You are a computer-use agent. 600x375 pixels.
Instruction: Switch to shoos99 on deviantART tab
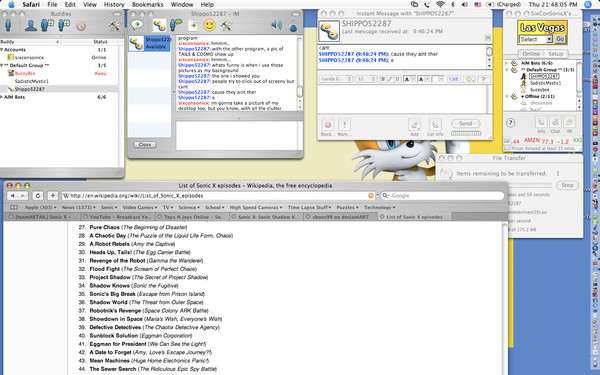click(341, 217)
